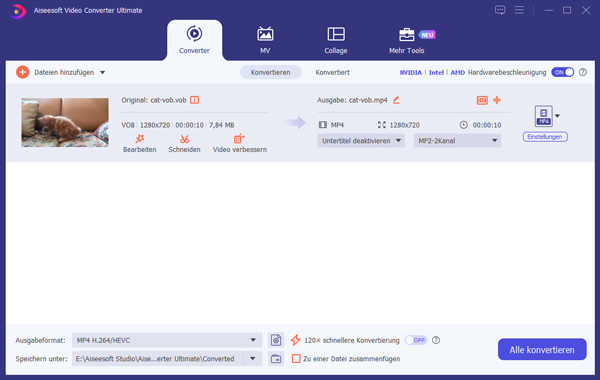This screenshot has width=600, height=380.
Task: Click the ID3 metadata icon
Action: tap(482, 100)
